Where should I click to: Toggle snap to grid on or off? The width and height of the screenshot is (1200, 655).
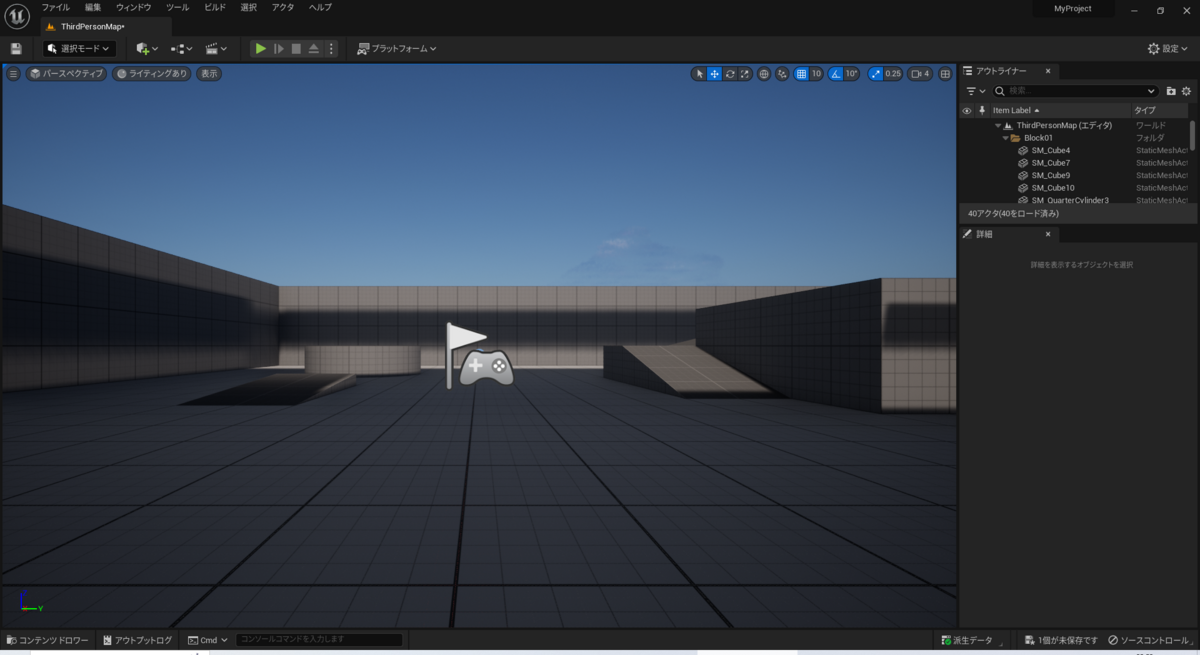point(800,73)
